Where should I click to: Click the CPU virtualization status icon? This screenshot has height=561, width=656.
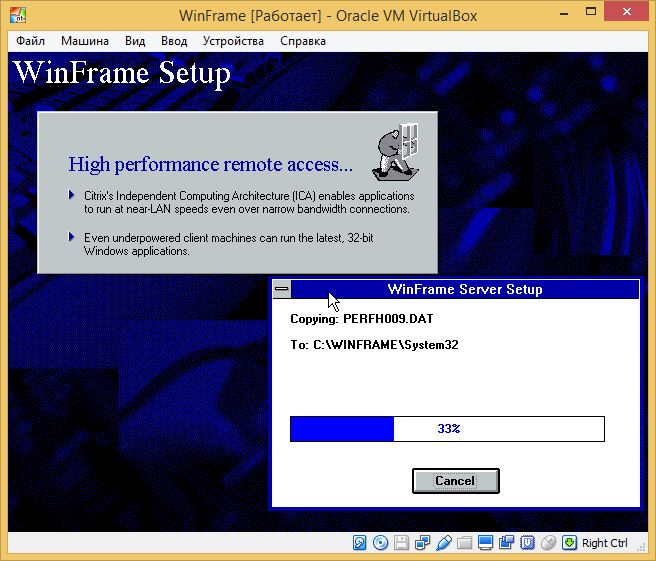click(x=527, y=543)
